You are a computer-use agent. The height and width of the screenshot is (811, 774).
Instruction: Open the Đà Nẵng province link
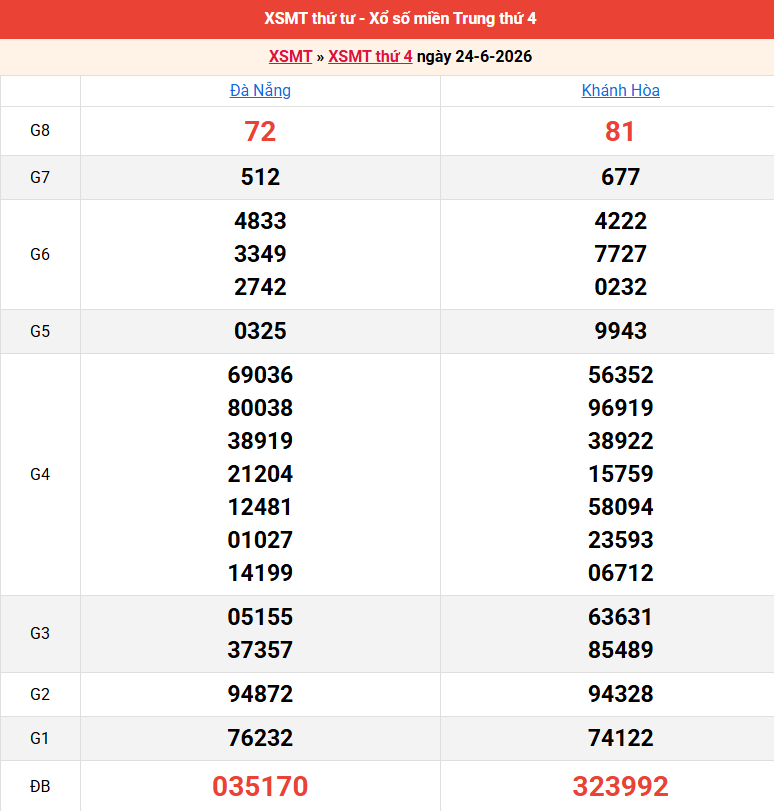260,91
